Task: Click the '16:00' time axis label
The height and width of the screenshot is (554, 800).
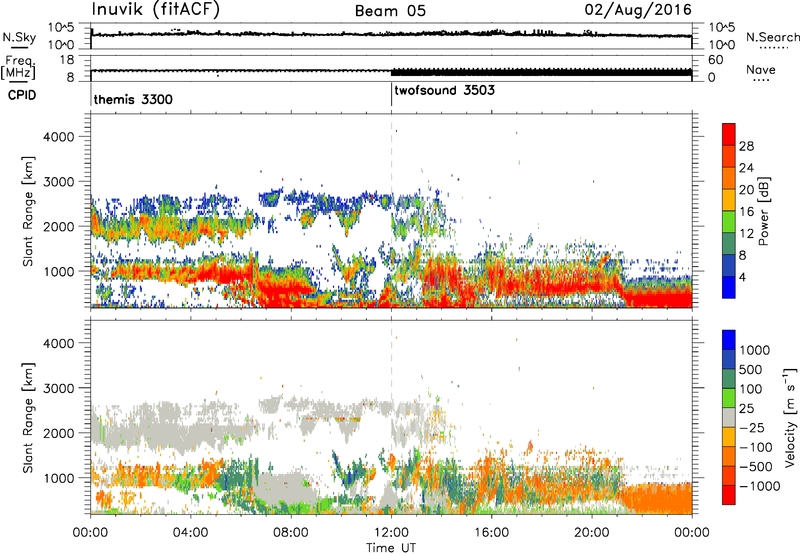Action: coord(491,533)
